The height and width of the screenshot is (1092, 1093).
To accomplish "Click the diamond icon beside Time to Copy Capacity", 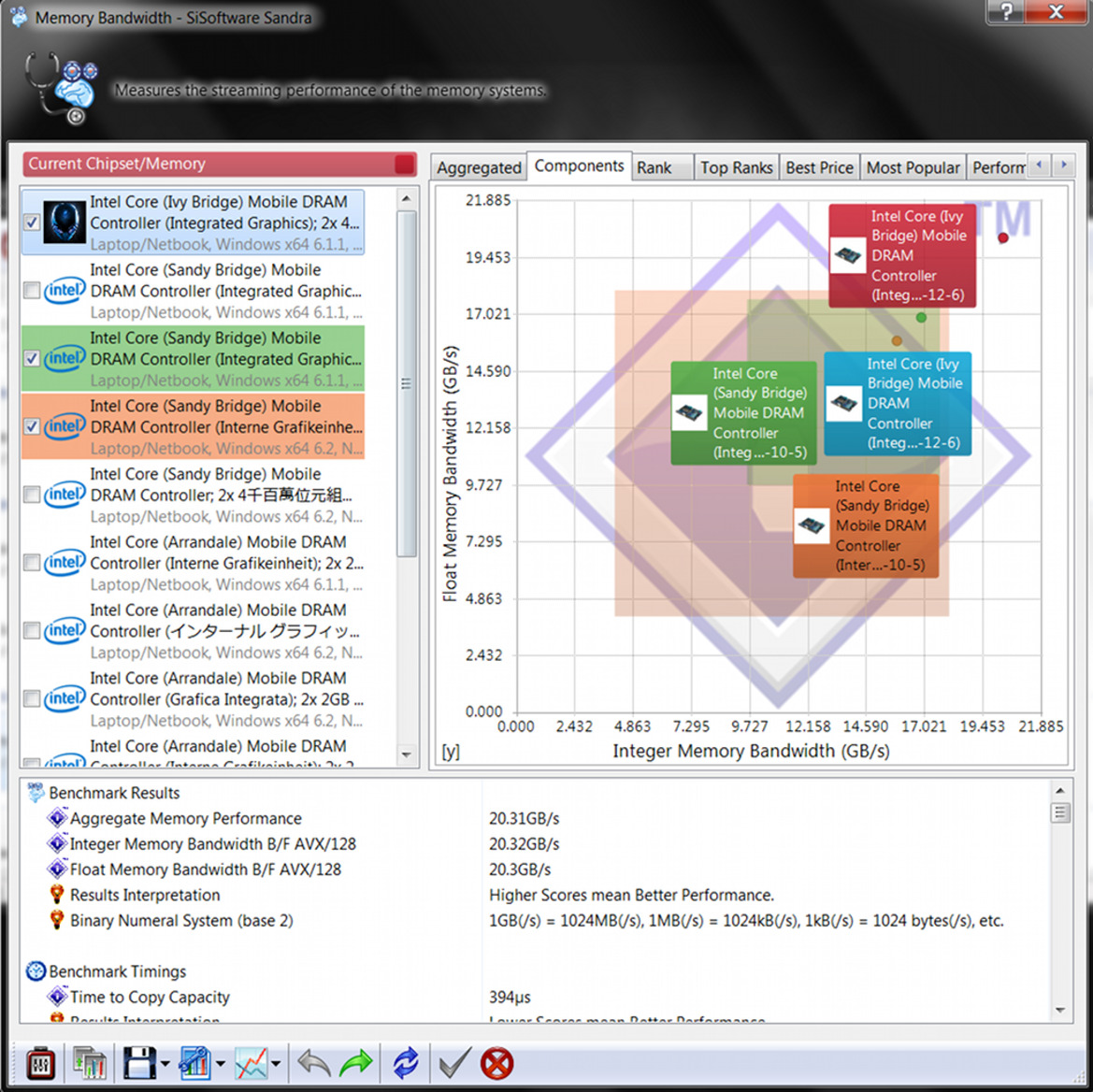I will [x=57, y=997].
